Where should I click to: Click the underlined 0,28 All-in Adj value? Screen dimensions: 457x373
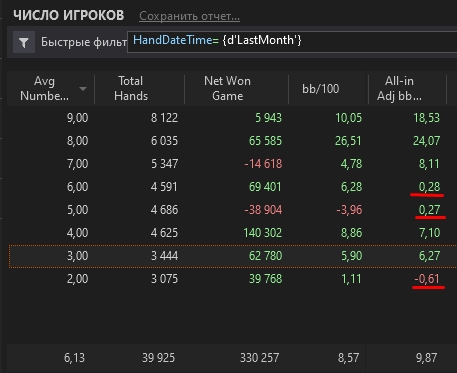coord(429,187)
